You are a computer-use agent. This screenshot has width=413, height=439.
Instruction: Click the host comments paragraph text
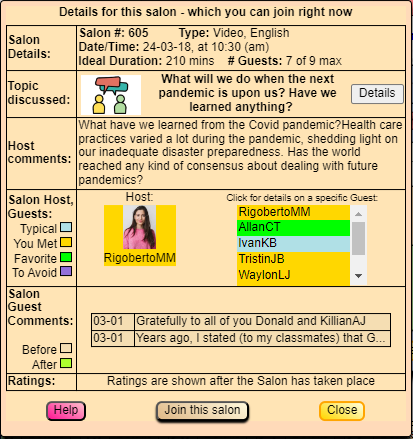(x=240, y=152)
